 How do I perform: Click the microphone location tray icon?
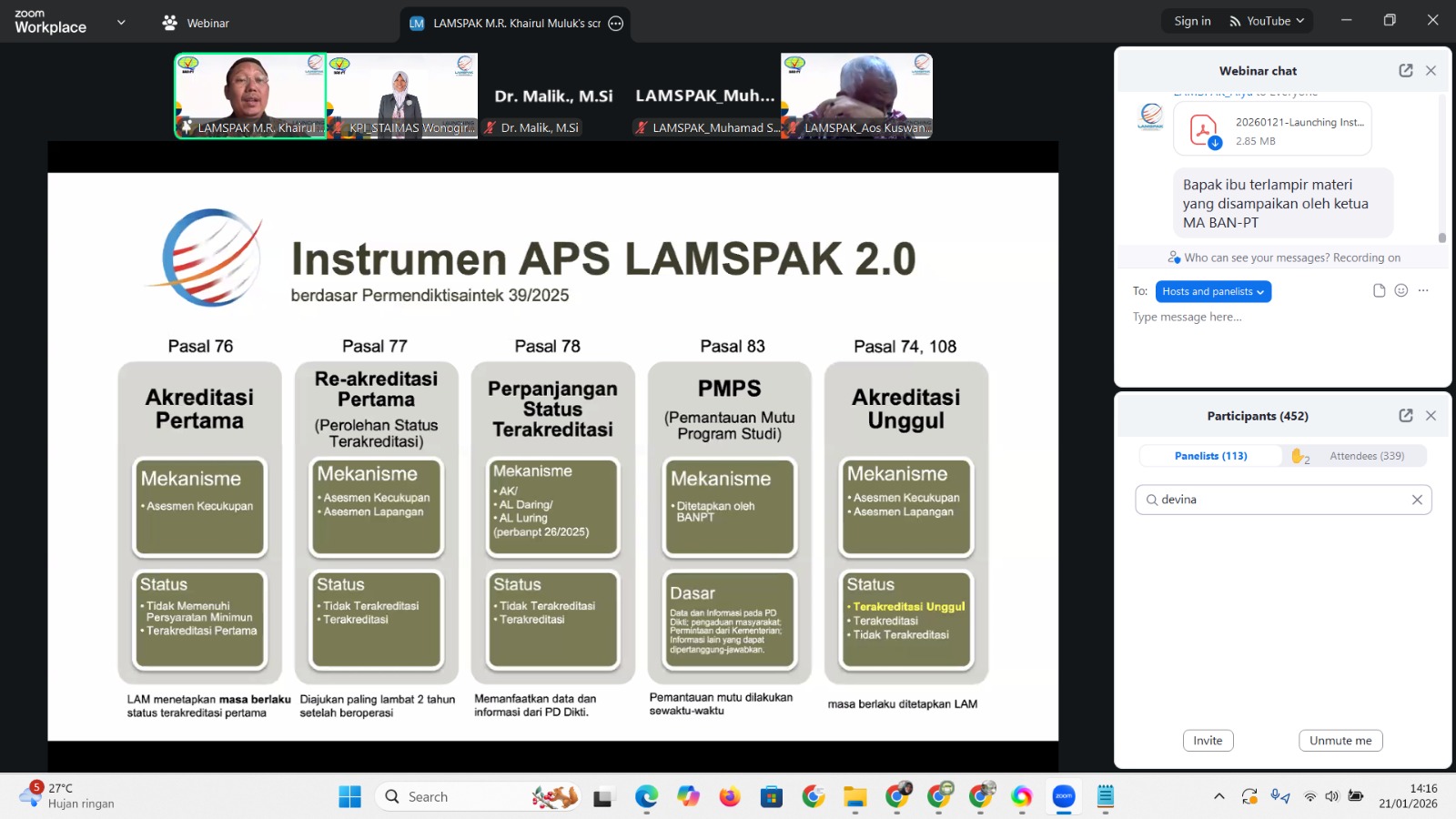[x=1280, y=797]
